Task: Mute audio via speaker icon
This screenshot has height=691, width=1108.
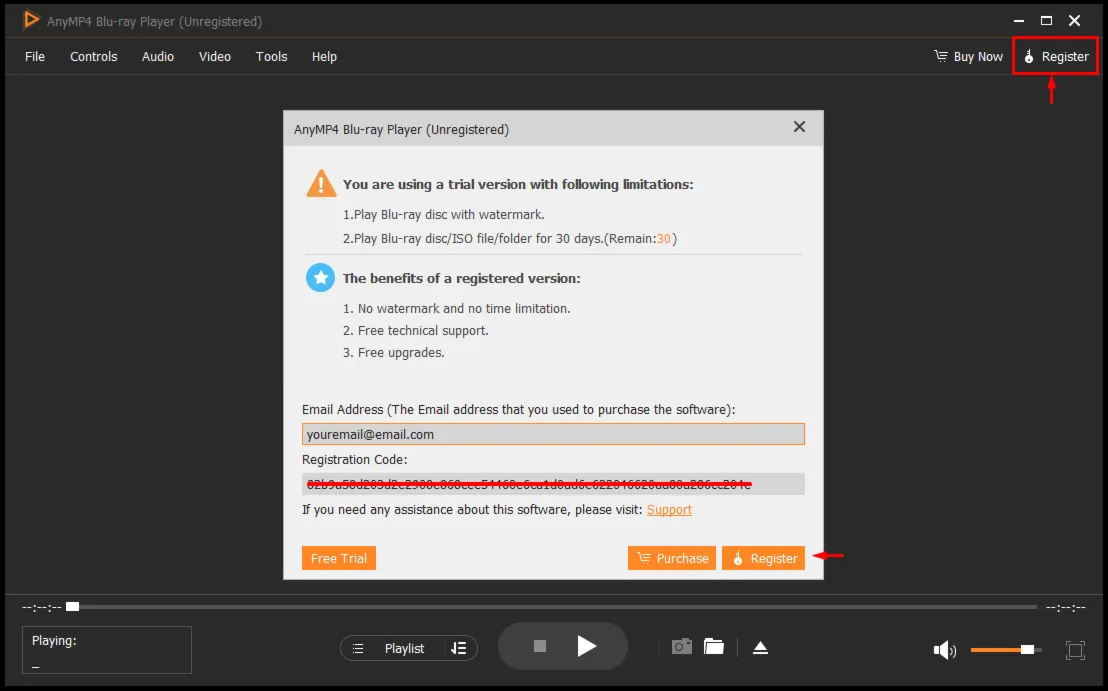Action: tap(944, 650)
